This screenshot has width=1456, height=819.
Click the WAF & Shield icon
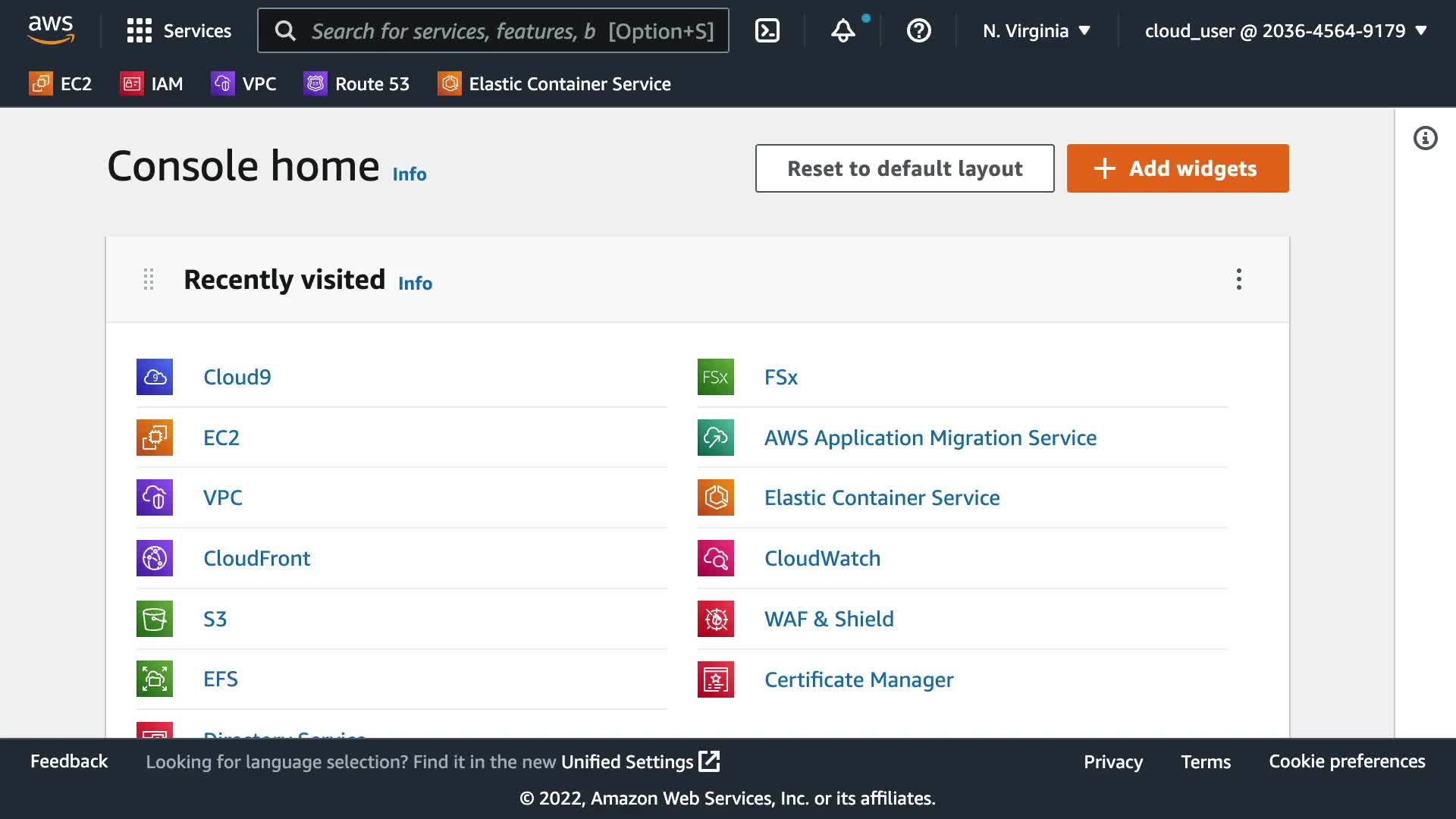[x=716, y=619]
